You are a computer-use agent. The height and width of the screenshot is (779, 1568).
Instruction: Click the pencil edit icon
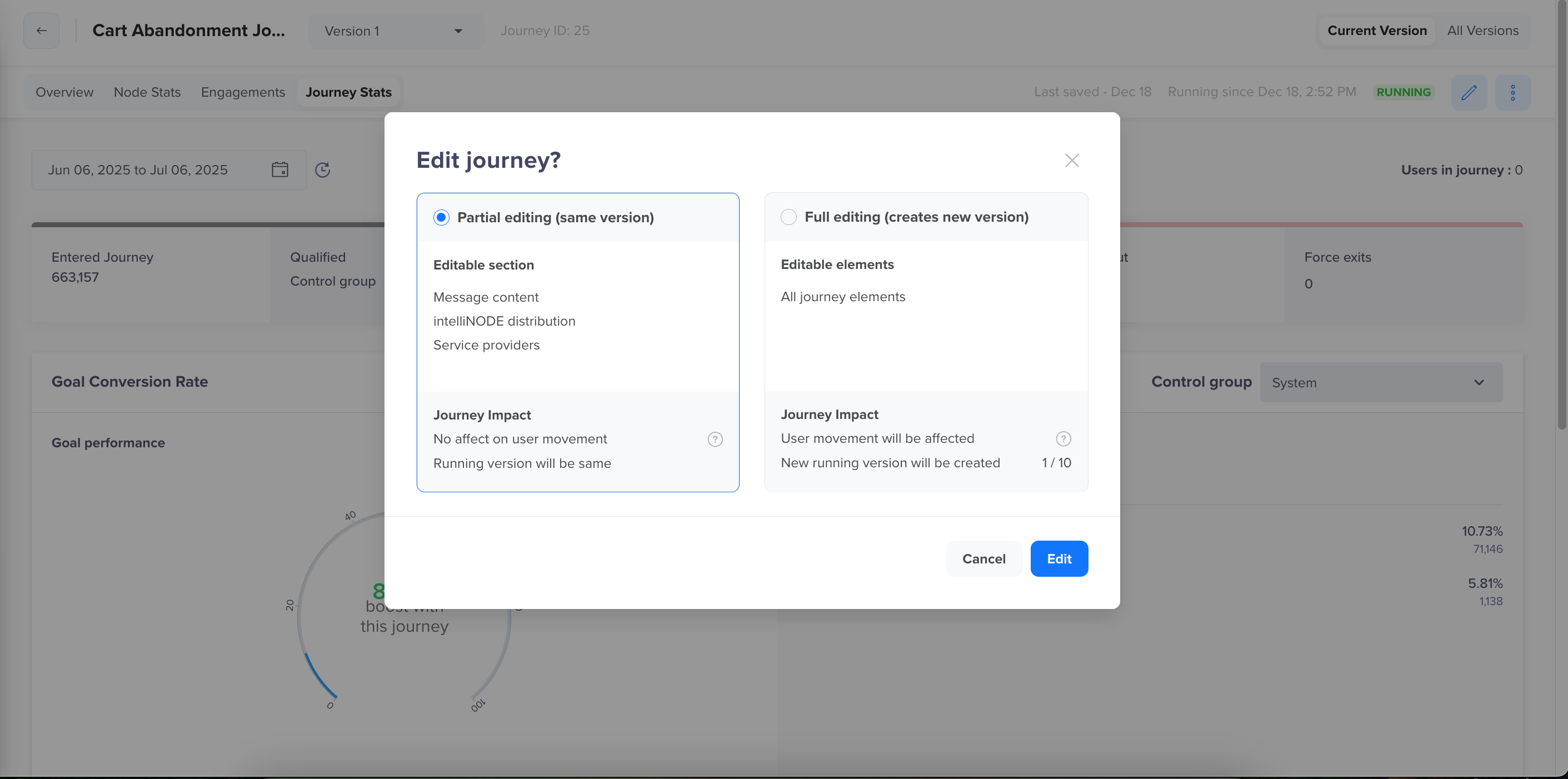coord(1469,92)
